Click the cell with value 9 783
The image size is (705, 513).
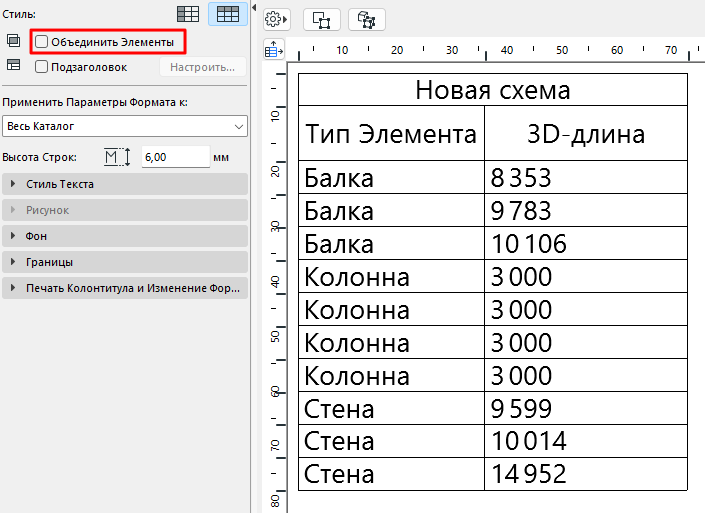coord(586,210)
